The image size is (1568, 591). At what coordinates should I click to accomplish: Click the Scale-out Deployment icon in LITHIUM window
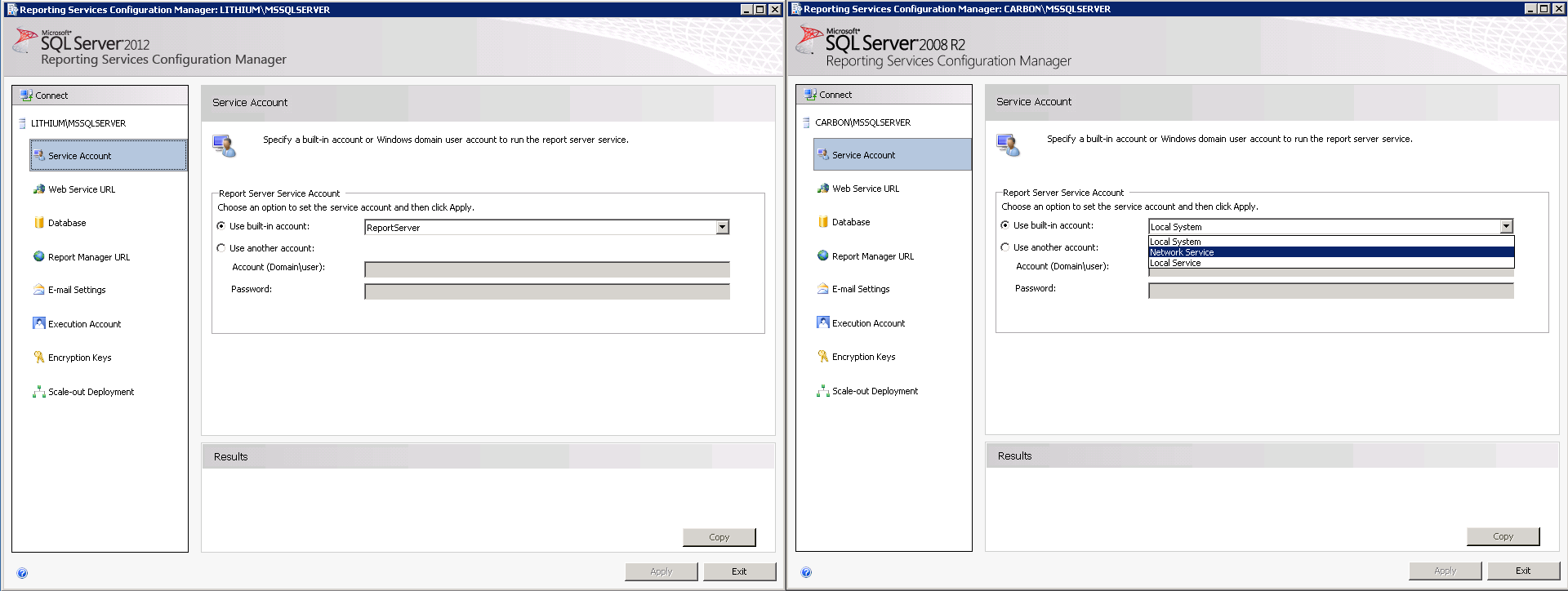click(x=39, y=392)
